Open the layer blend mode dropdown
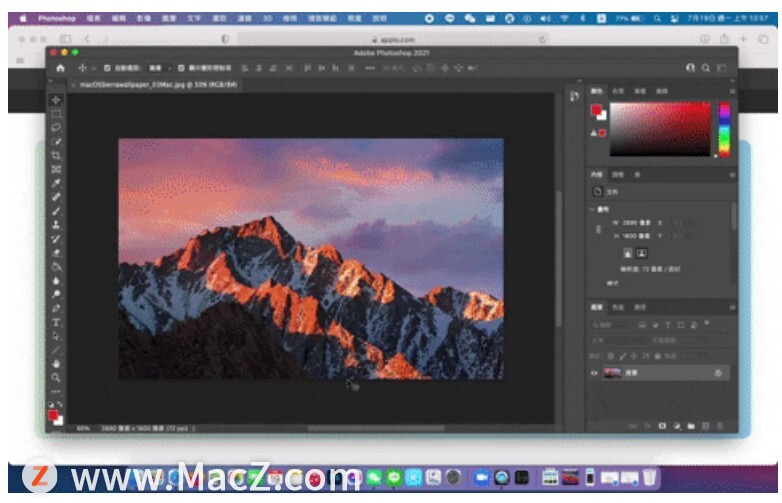This screenshot has height=503, width=782. coord(621,340)
